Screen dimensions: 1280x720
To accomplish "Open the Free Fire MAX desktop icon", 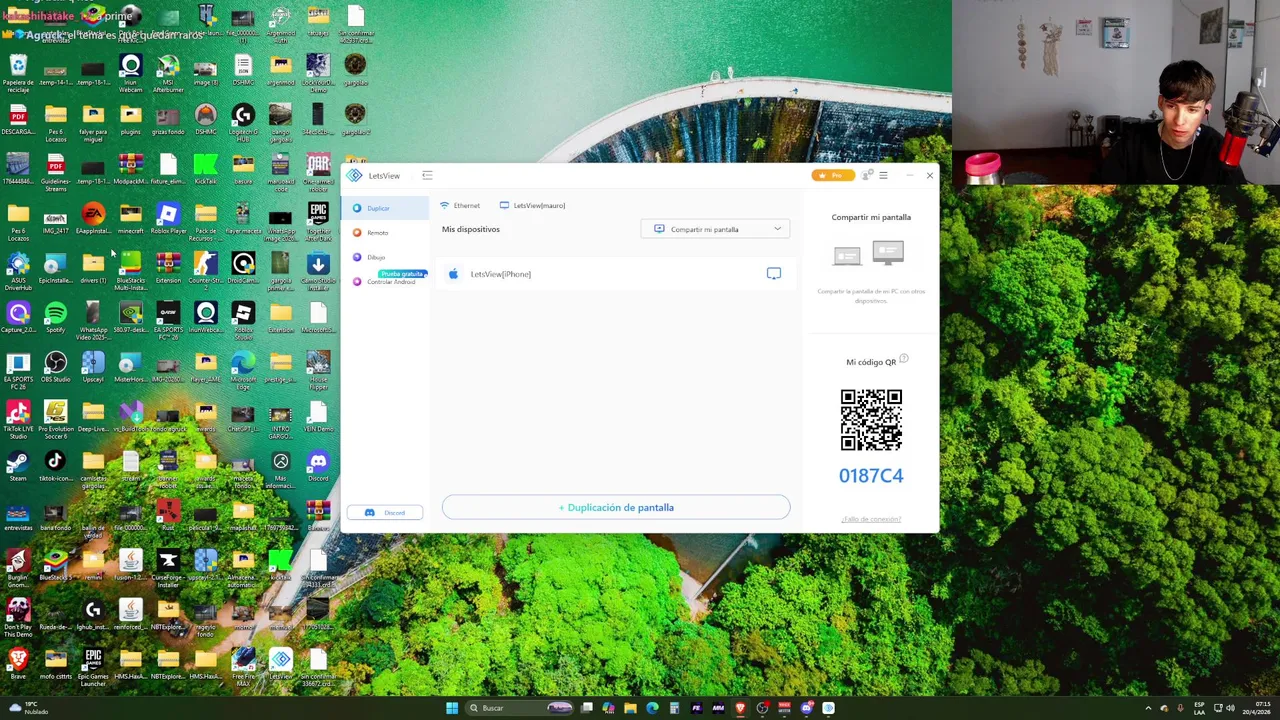I will 243,667.
